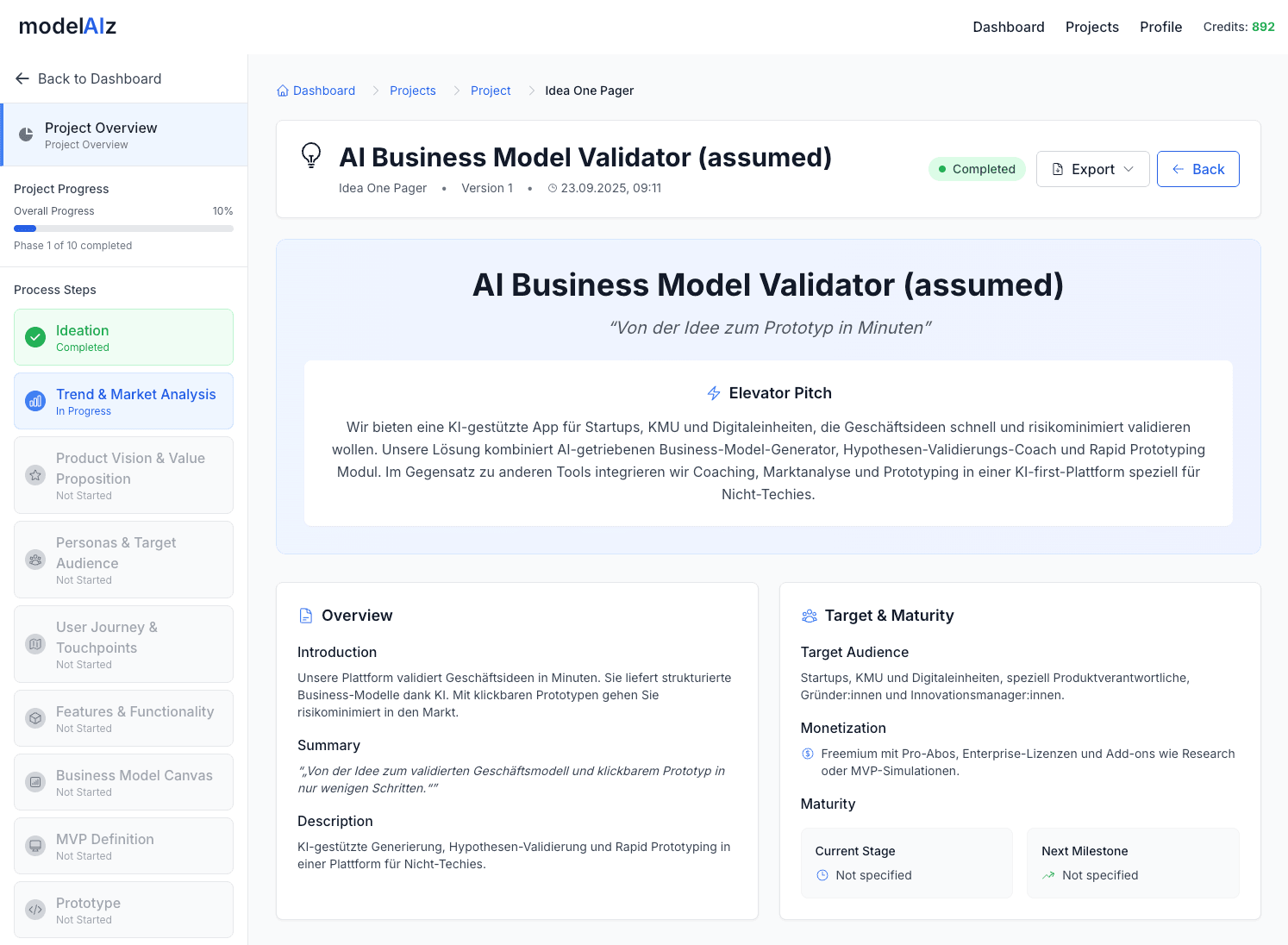Viewport: 1288px width, 945px height.
Task: Click the Back button with arrow
Action: [1197, 169]
